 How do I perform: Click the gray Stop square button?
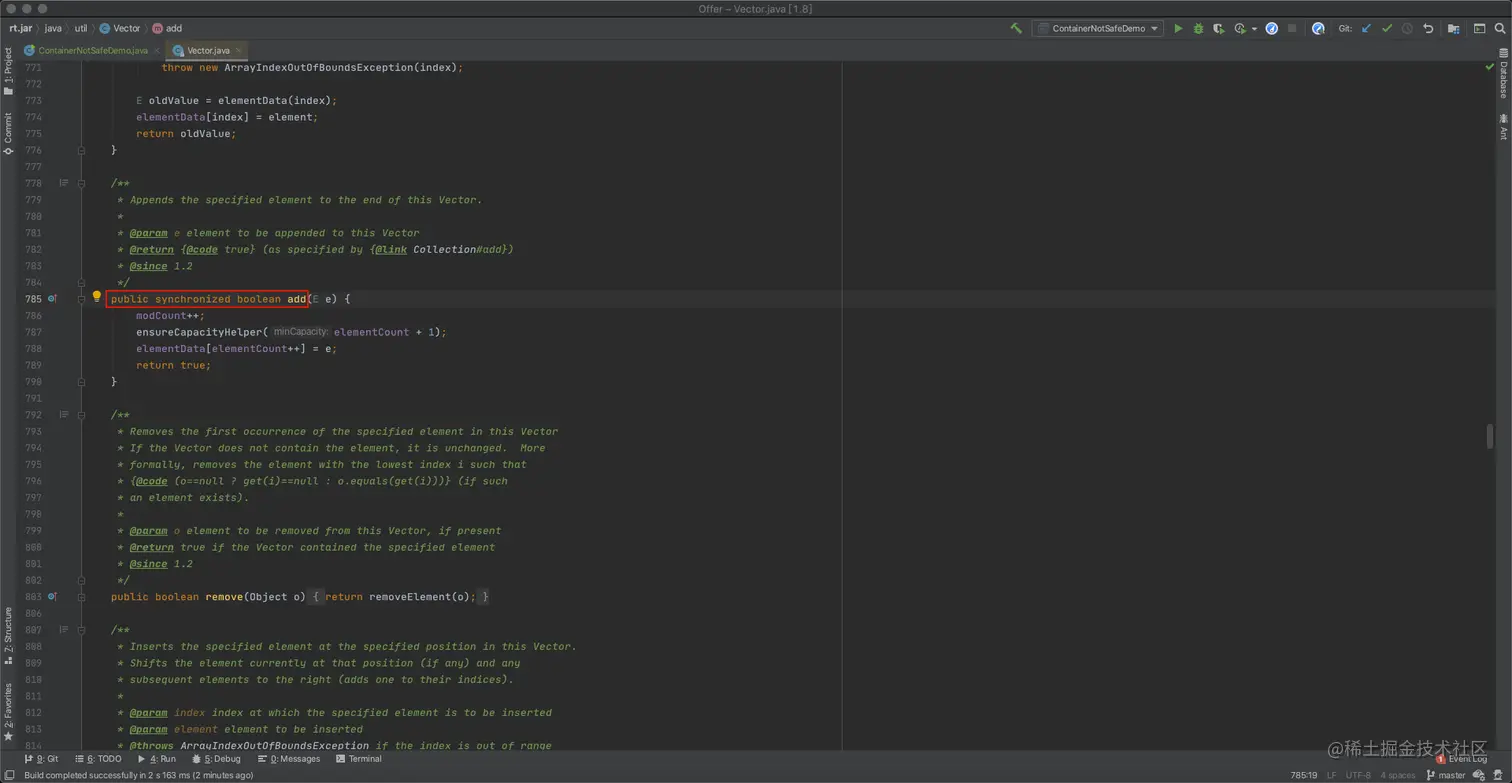tap(1292, 29)
